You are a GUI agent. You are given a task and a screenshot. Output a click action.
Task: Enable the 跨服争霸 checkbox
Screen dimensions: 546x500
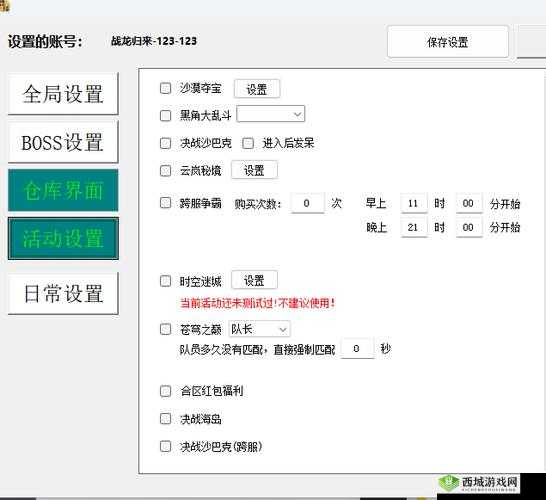165,203
